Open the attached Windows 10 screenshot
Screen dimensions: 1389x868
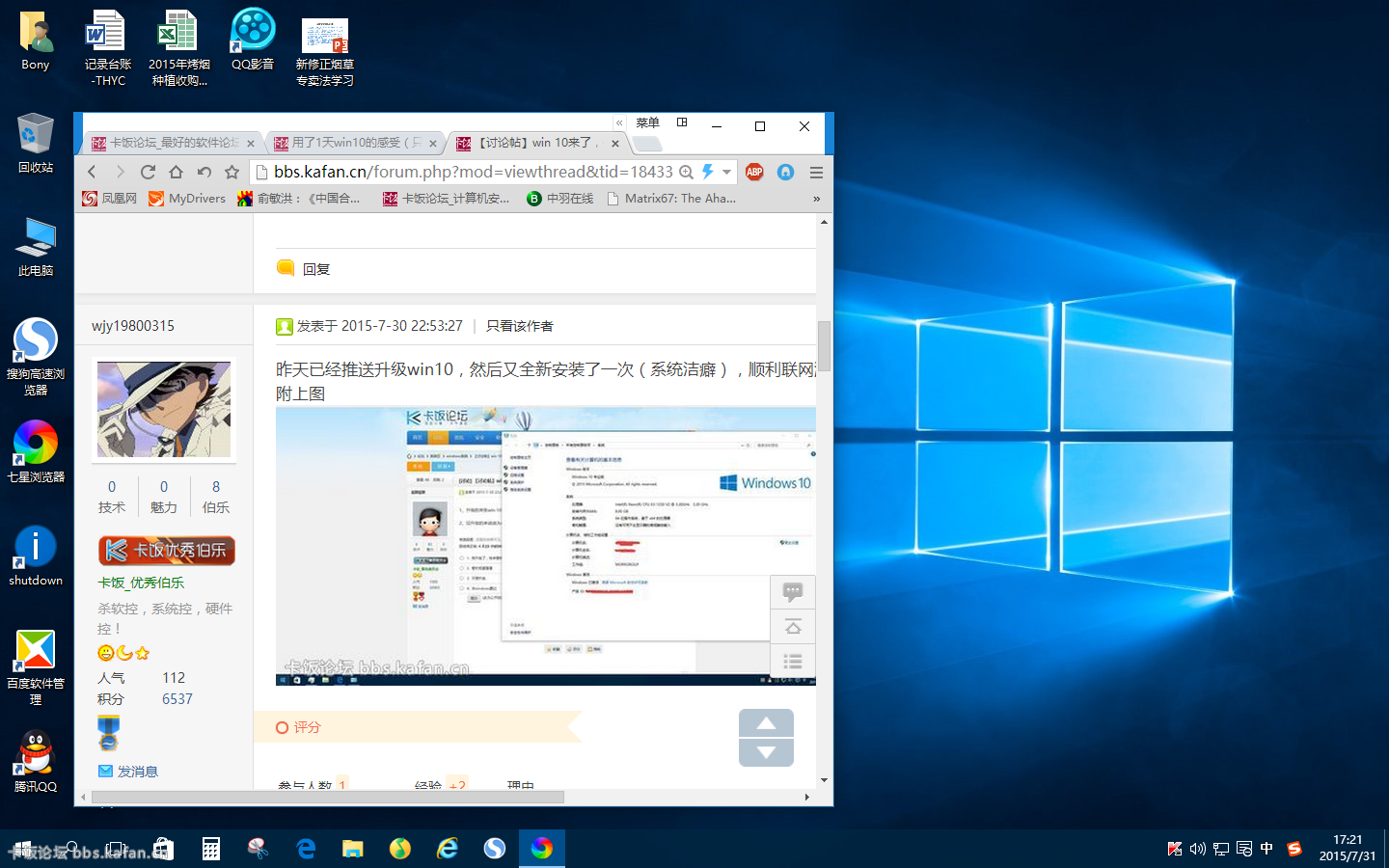coord(546,546)
